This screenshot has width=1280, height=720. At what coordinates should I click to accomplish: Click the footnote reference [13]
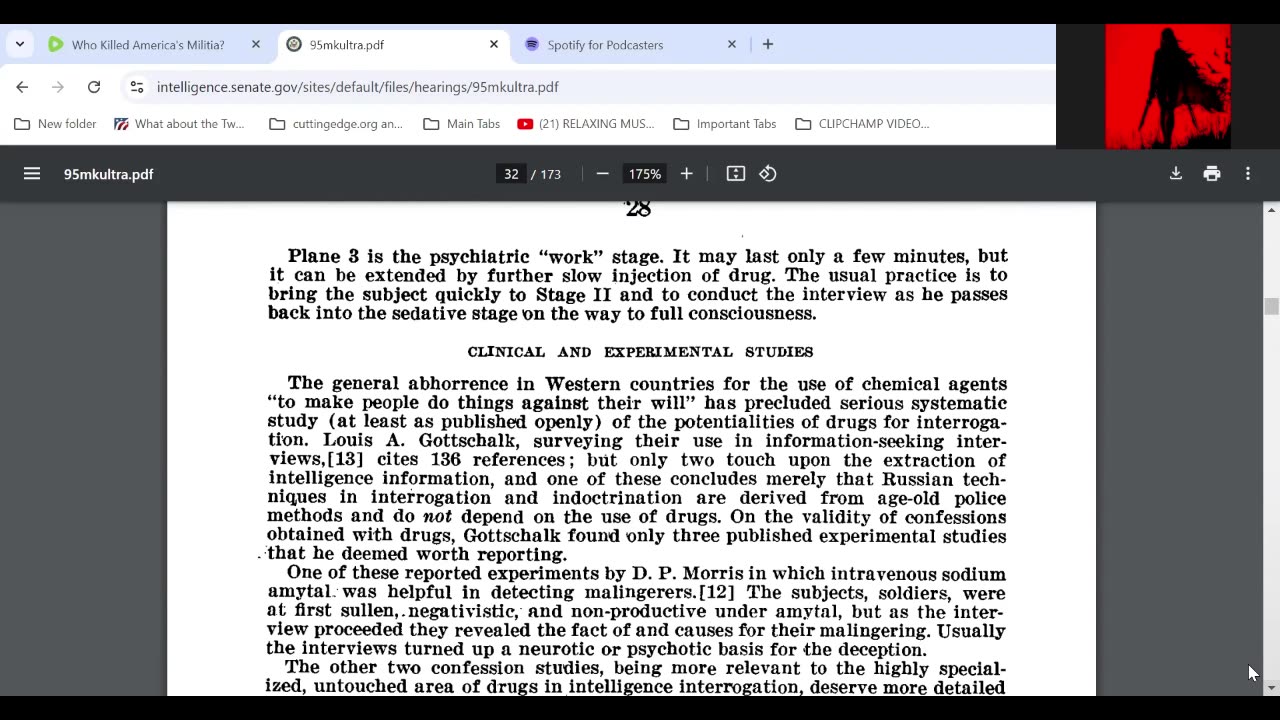pos(345,460)
